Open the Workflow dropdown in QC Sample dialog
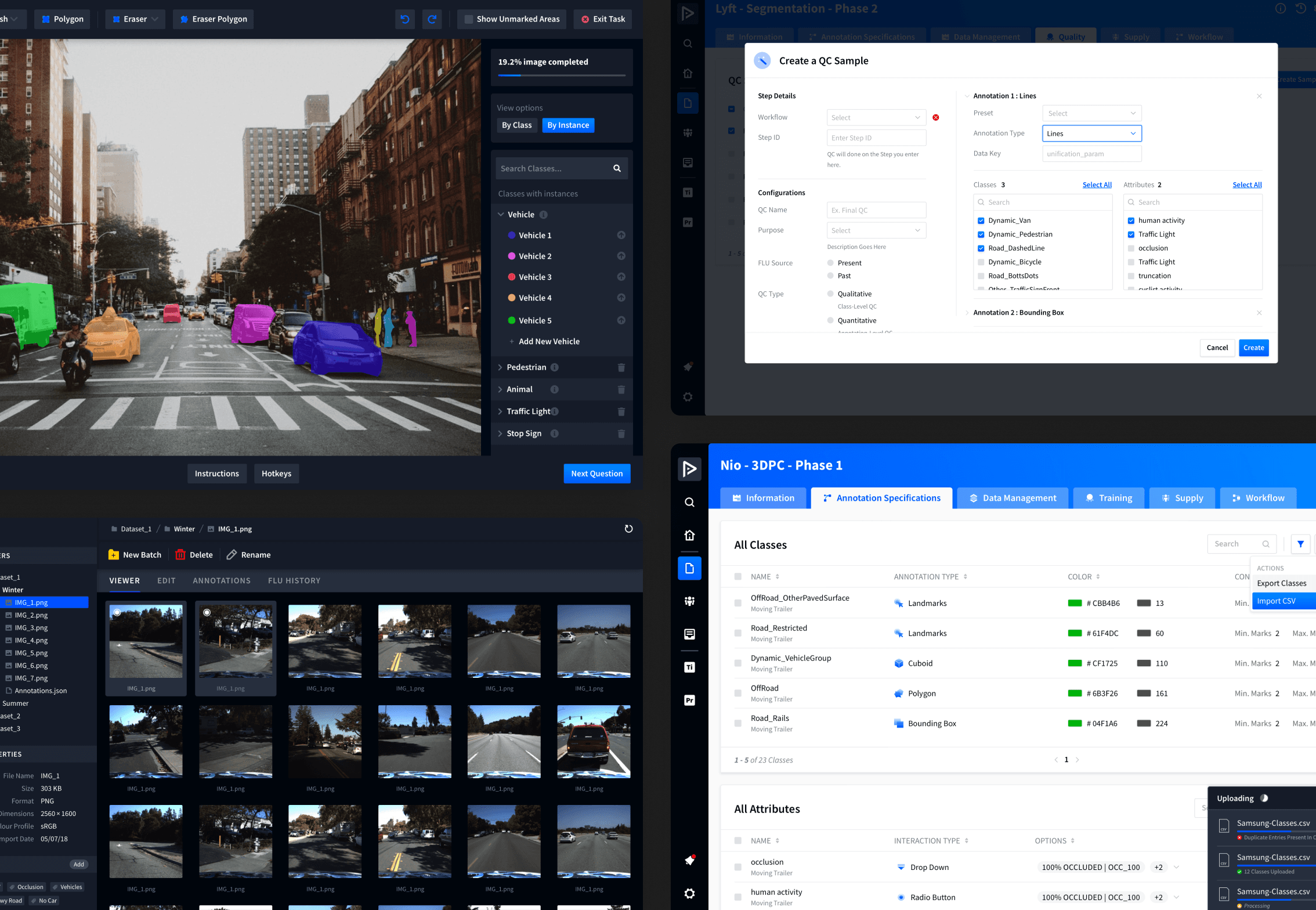 click(876, 117)
